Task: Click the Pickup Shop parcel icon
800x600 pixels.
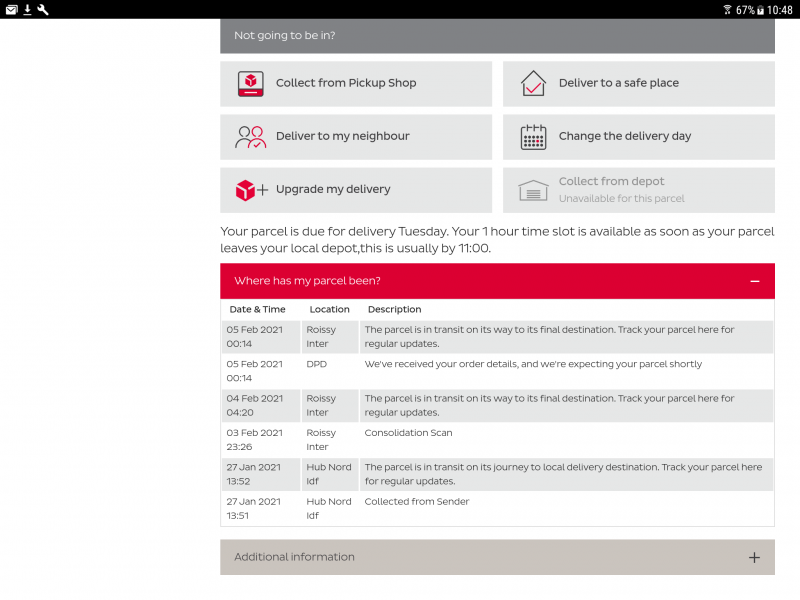Action: point(250,83)
